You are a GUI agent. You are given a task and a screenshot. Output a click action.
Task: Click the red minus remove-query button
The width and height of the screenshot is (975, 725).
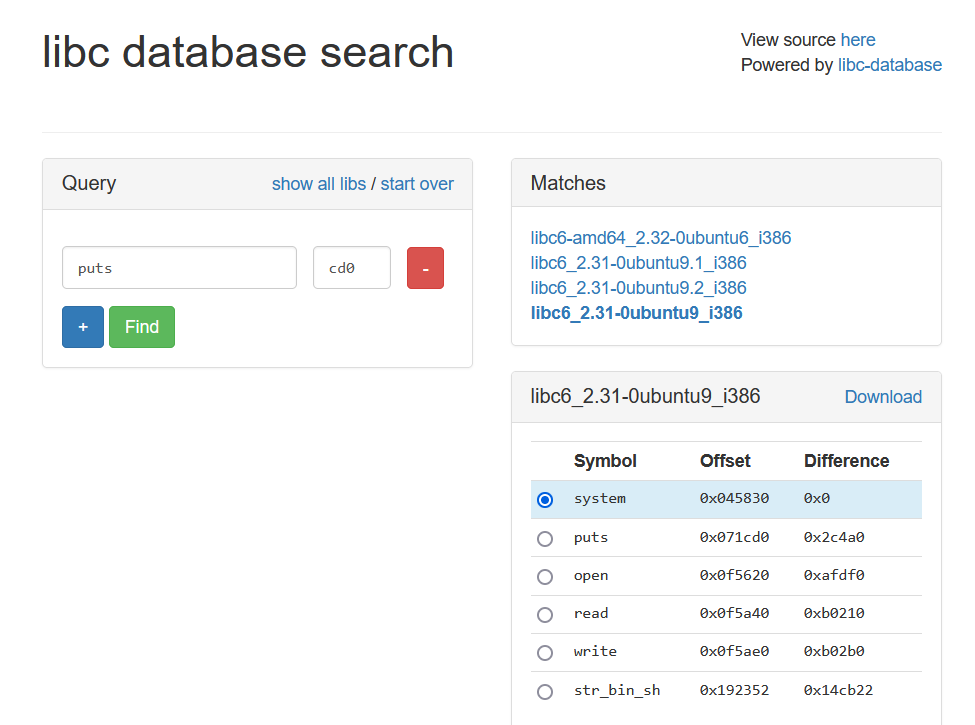[425, 268]
